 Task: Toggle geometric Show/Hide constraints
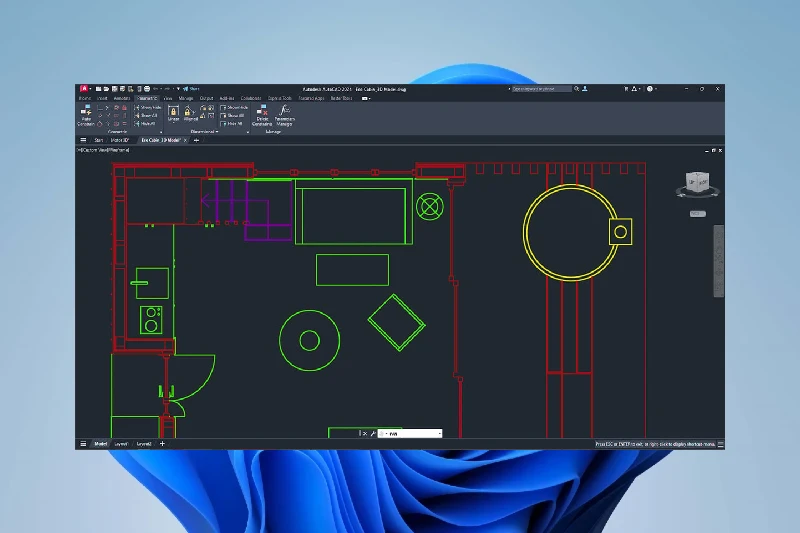pos(149,107)
